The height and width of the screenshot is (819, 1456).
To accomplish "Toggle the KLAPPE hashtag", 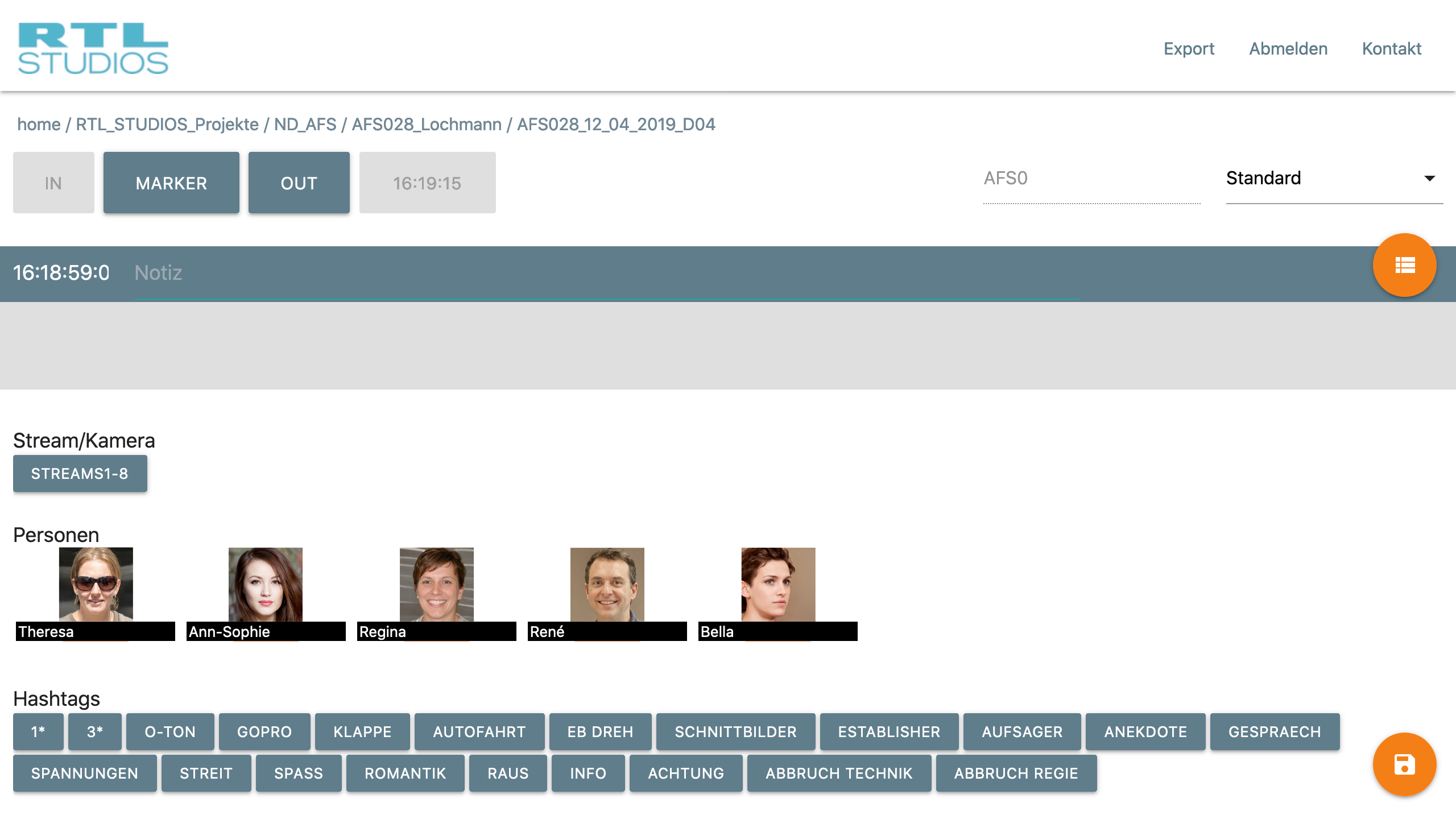I will click(x=362, y=732).
